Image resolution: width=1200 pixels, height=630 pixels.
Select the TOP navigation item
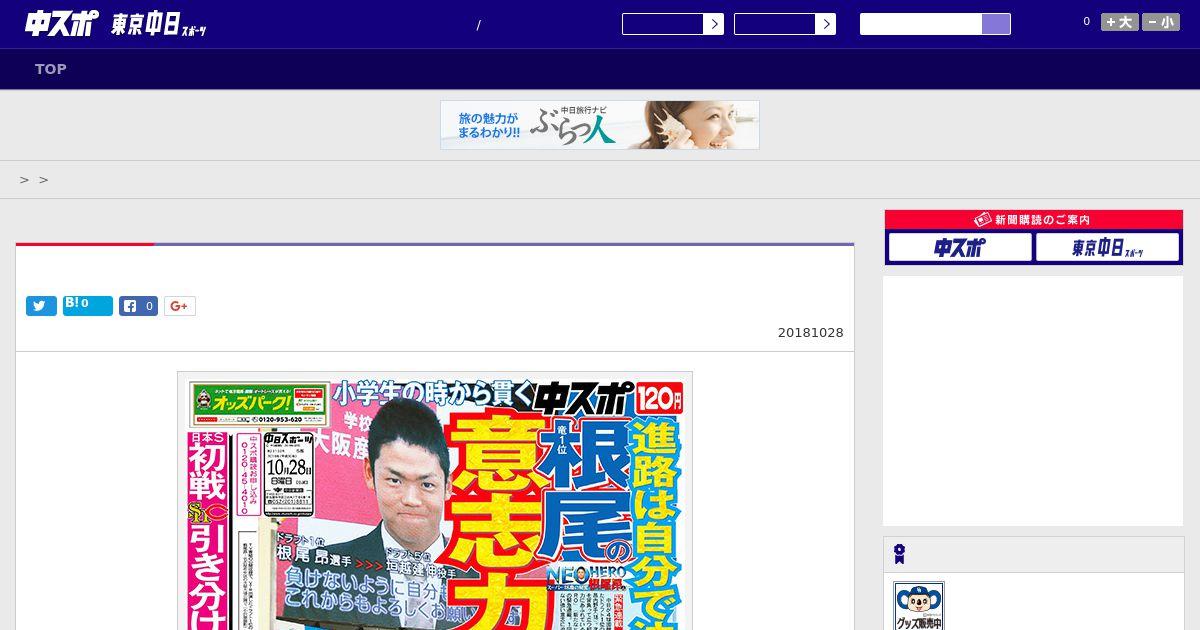pyautogui.click(x=51, y=69)
